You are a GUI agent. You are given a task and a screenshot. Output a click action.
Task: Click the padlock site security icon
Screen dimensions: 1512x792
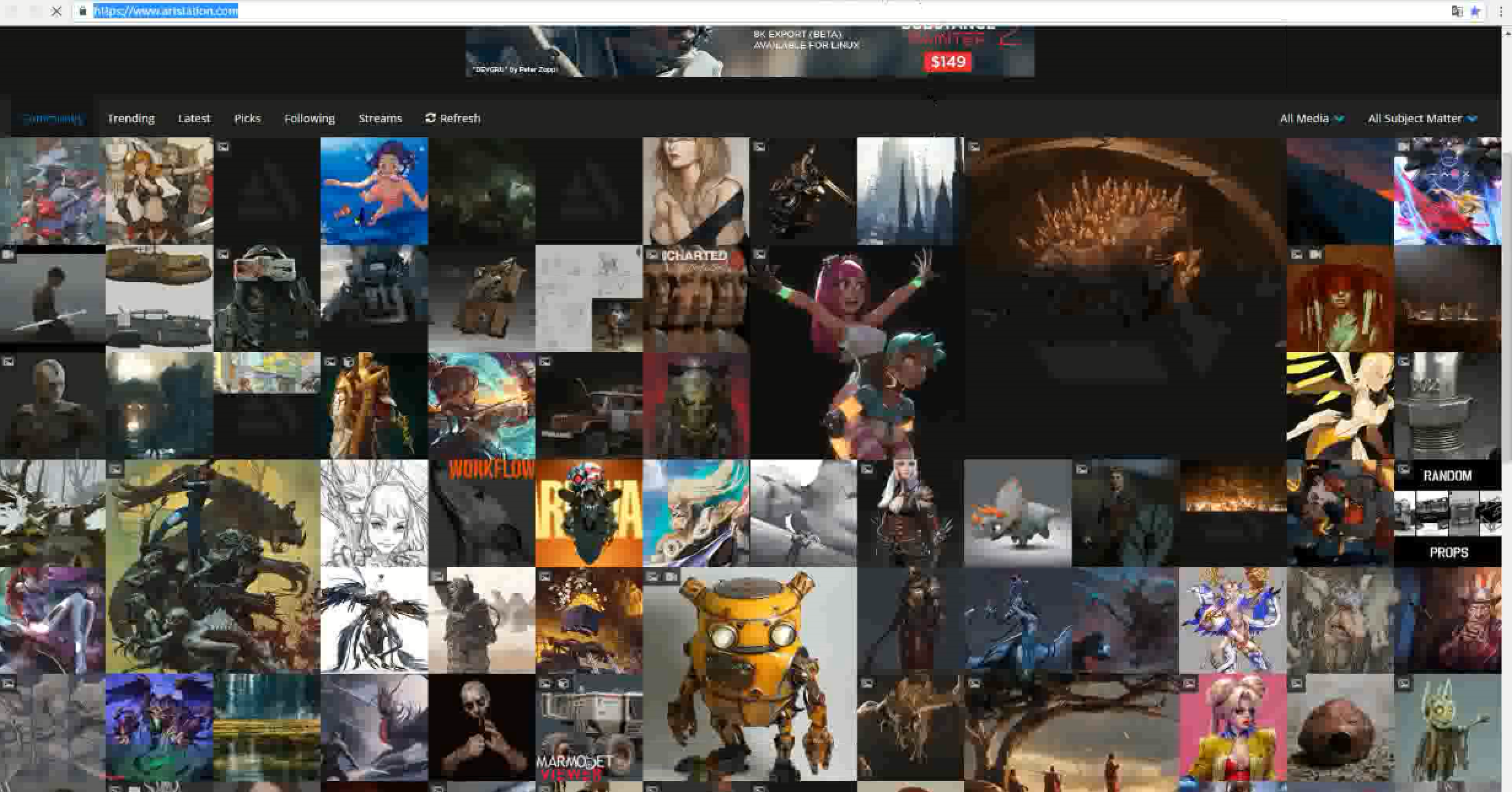[83, 11]
